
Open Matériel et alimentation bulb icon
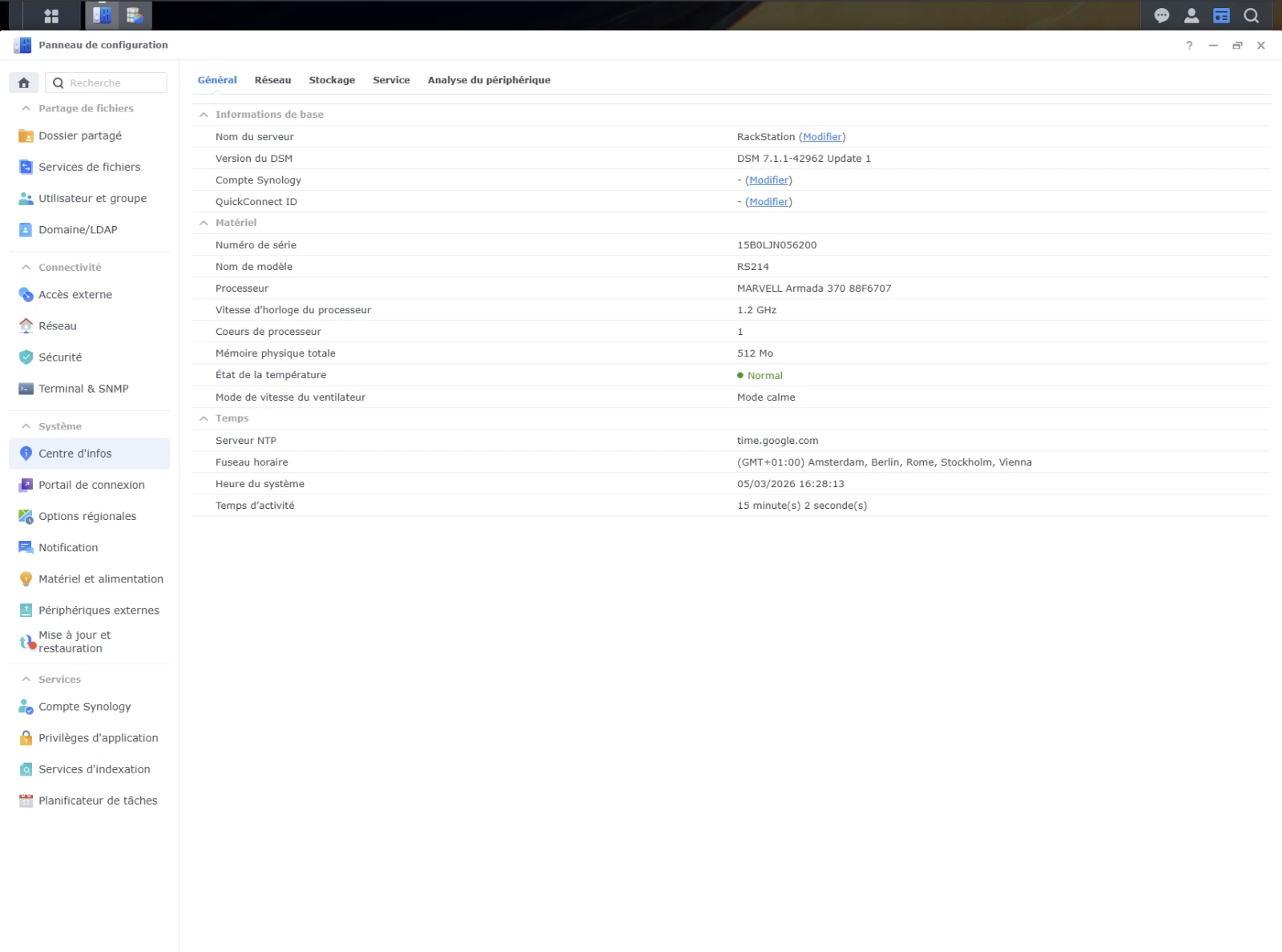(x=26, y=579)
